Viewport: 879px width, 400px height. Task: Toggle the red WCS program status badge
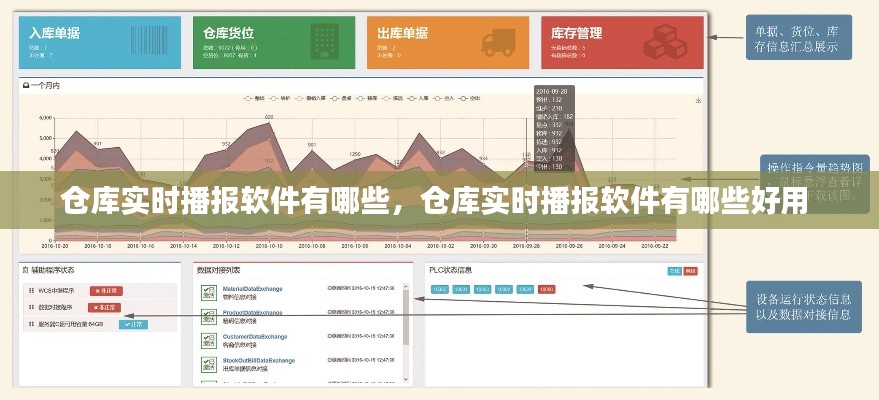102,290
